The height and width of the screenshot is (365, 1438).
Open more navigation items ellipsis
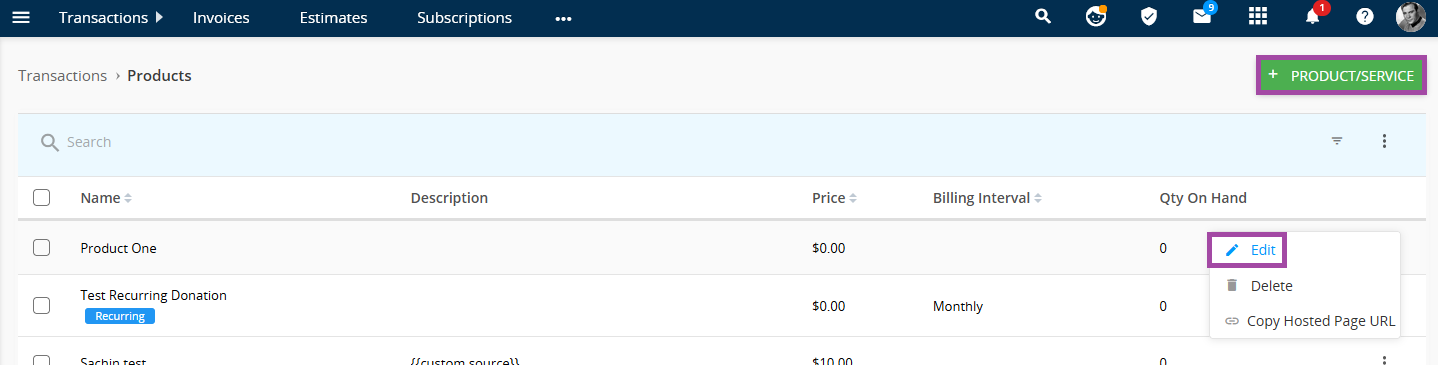(563, 18)
